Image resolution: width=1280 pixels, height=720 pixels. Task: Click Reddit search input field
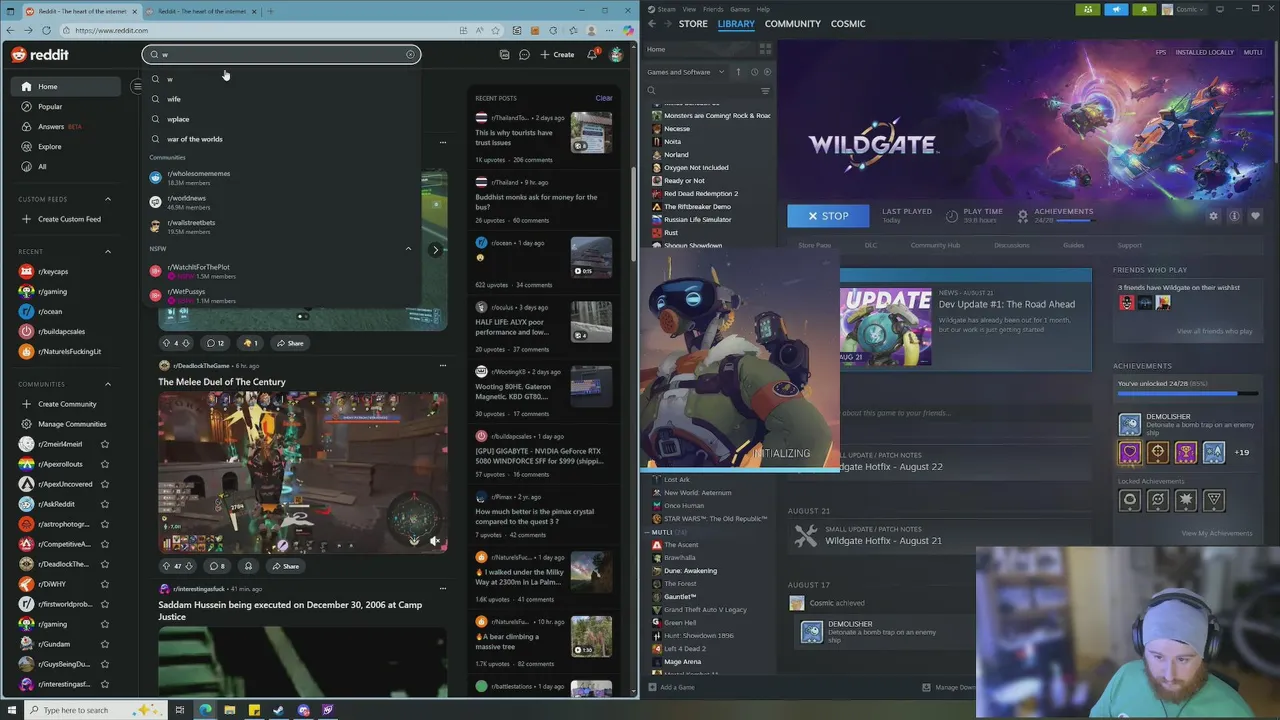(281, 54)
